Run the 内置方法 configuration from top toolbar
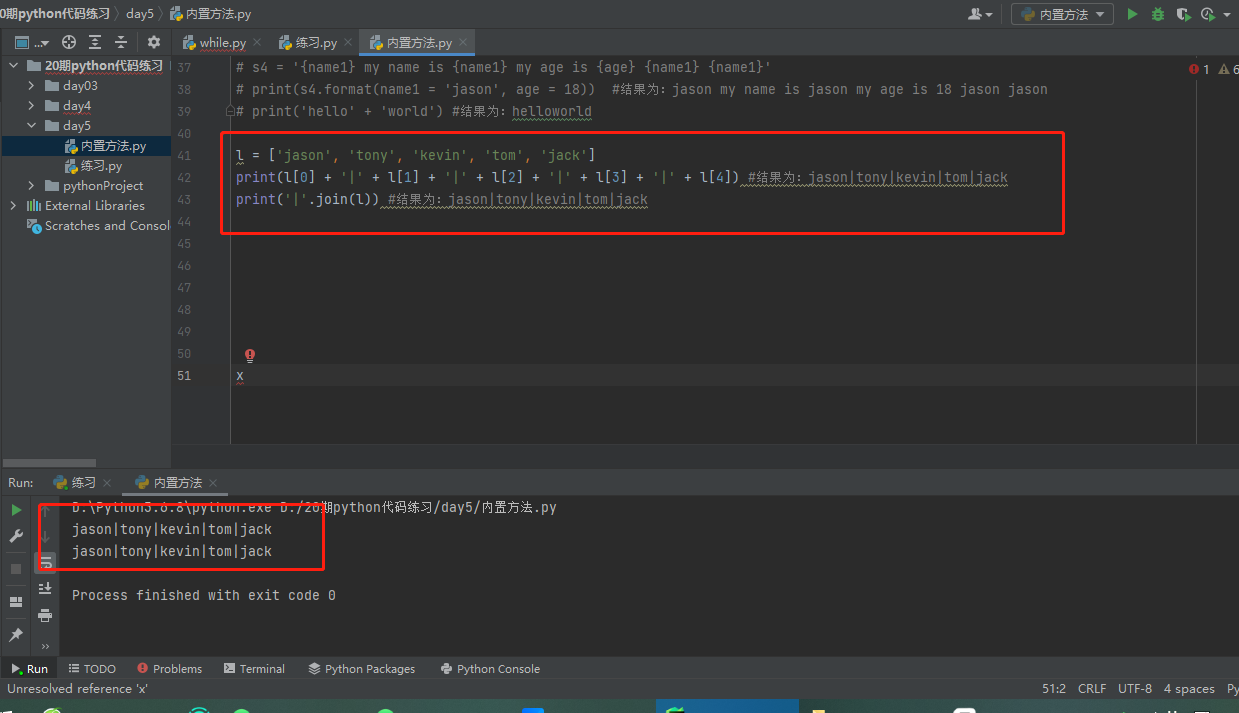This screenshot has width=1239, height=713. pyautogui.click(x=1132, y=14)
